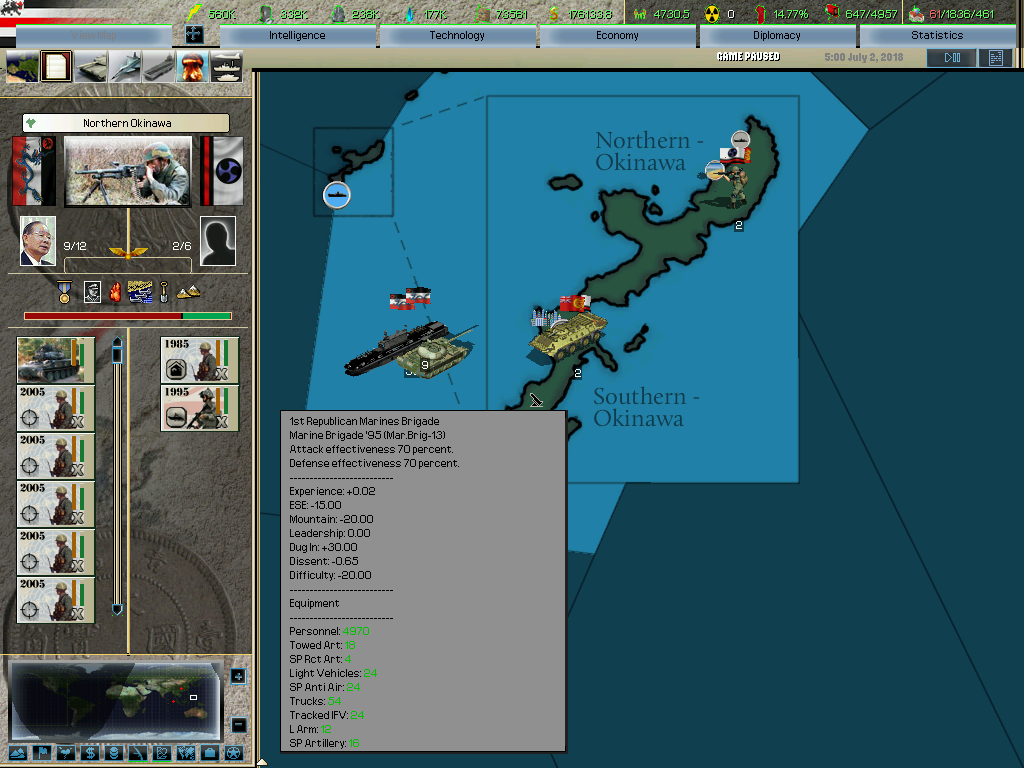Select the 1995 marine defender unit card

click(200, 408)
